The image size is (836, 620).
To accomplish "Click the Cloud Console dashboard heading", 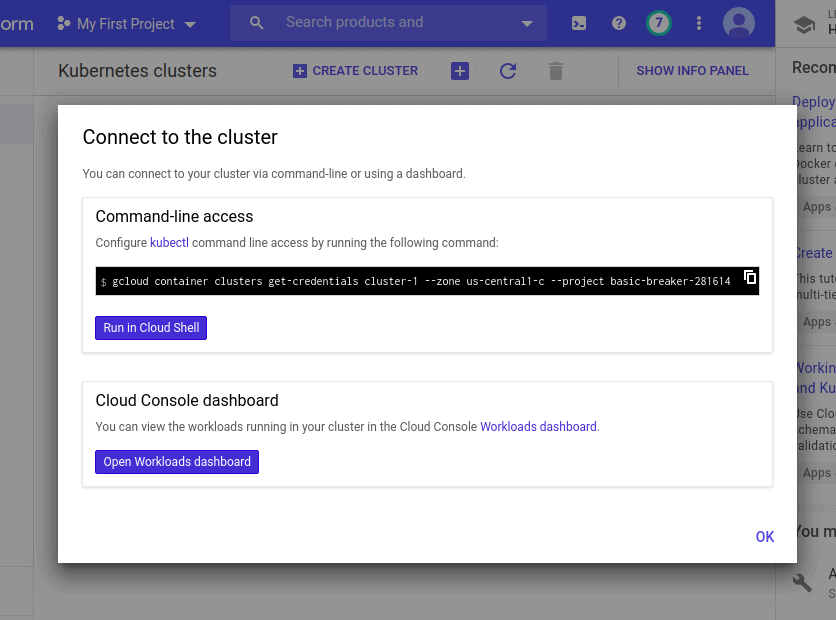I will coord(187,400).
